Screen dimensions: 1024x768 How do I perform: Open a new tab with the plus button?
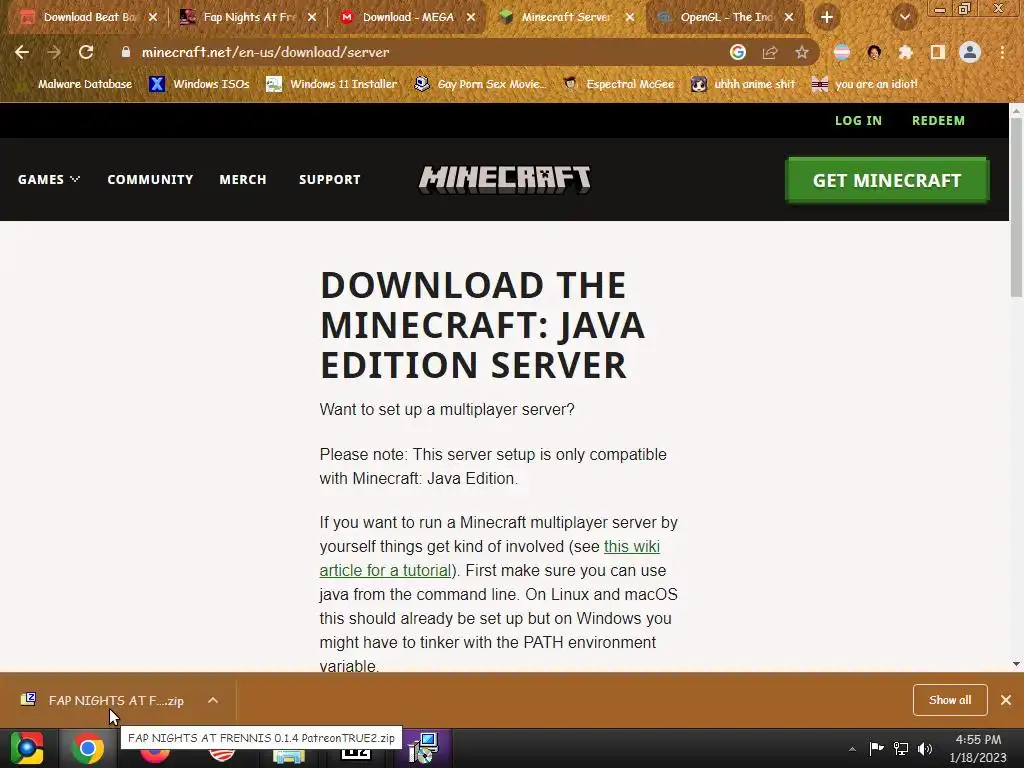[827, 17]
